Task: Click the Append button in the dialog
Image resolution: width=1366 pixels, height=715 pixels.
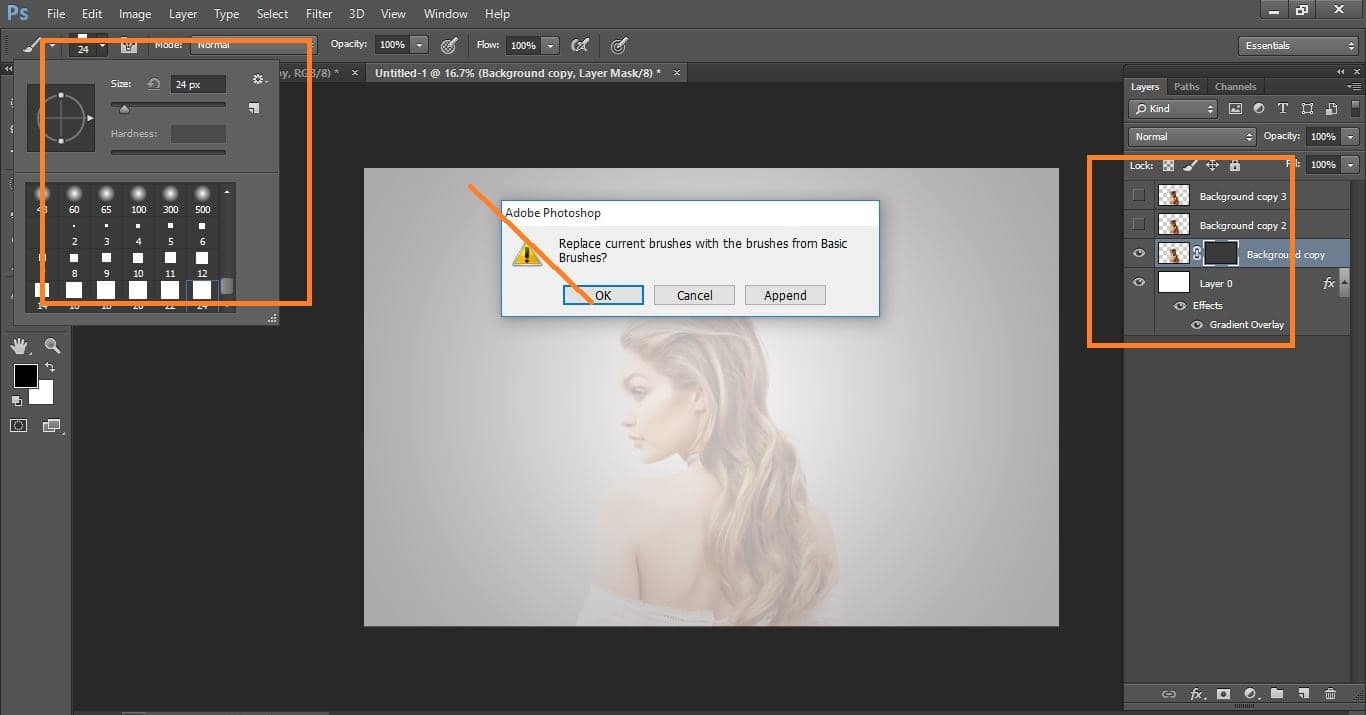Action: (785, 294)
